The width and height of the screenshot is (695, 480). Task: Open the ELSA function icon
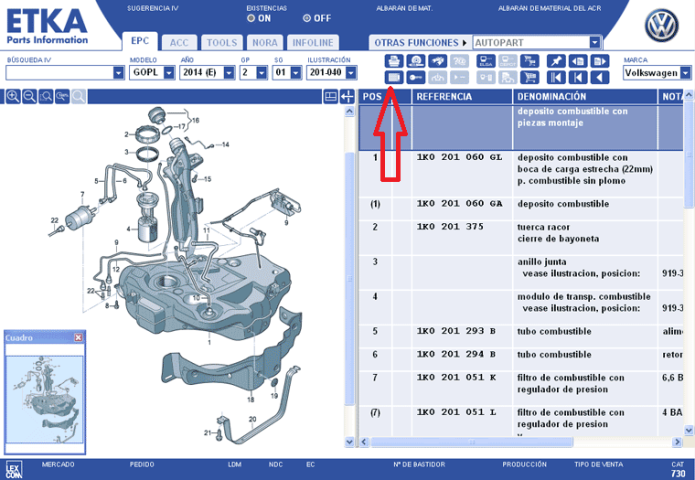(486, 61)
